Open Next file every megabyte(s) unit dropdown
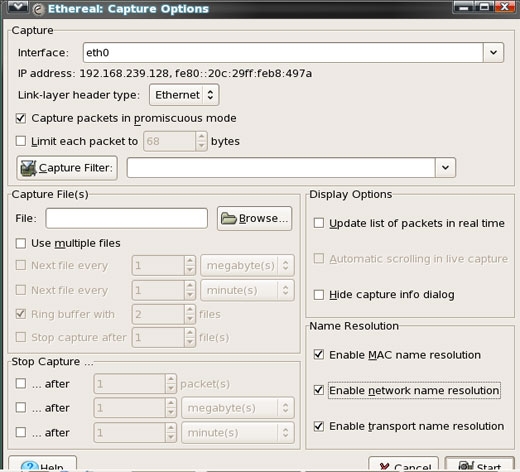 (247, 265)
